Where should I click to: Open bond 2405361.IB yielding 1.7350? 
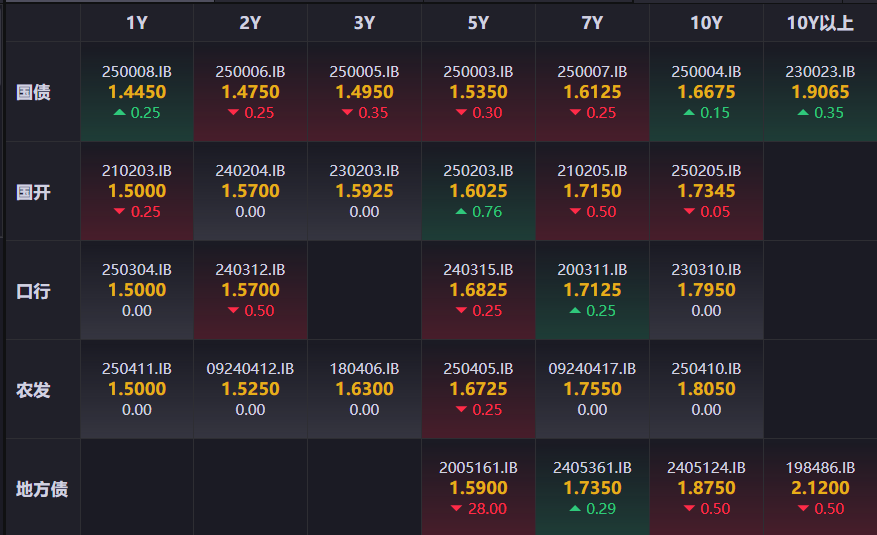[592, 487]
